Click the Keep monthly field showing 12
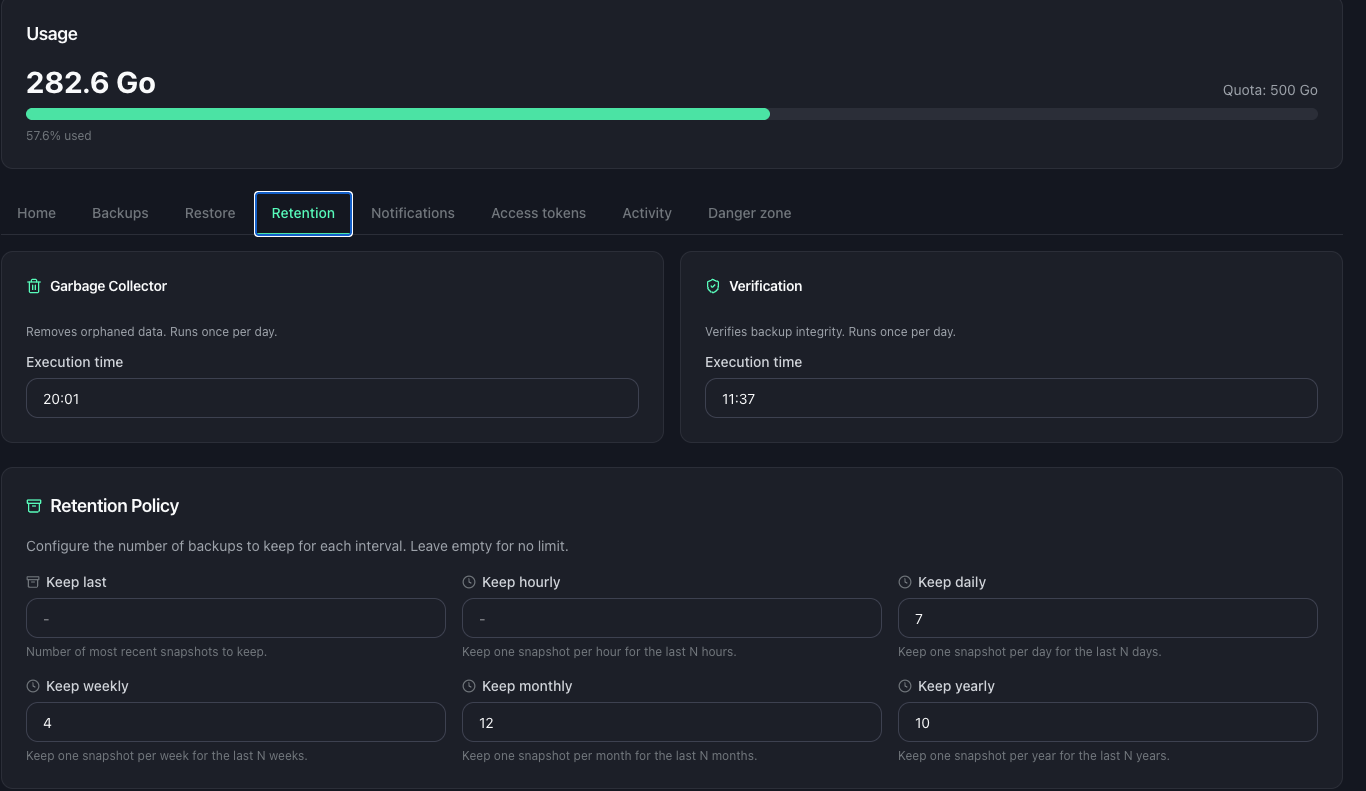The width and height of the screenshot is (1366, 791). (672, 722)
